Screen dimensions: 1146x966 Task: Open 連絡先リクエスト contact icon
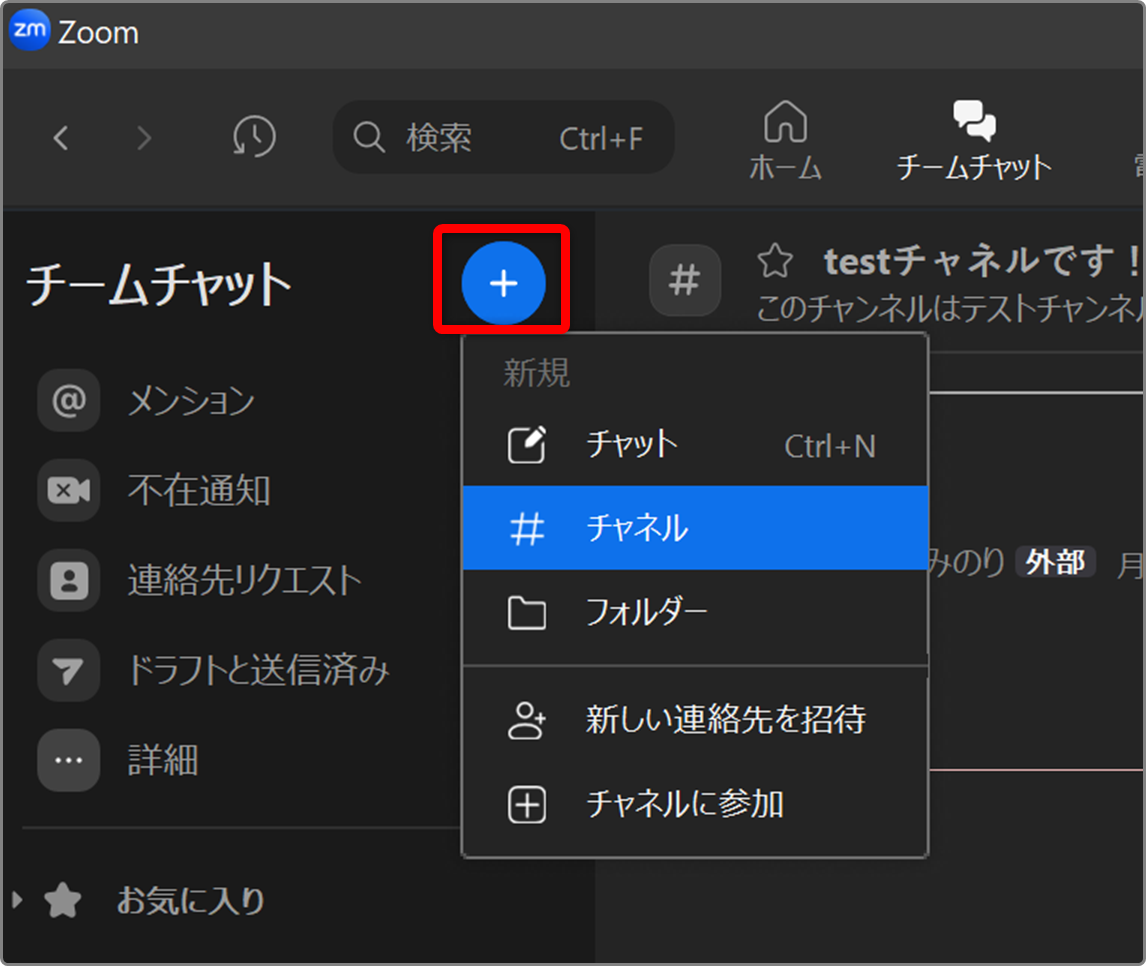coord(69,580)
